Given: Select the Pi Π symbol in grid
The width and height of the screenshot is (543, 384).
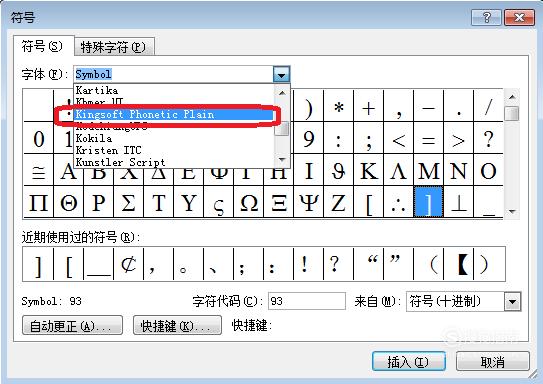Looking at the screenshot, I should click(38, 202).
